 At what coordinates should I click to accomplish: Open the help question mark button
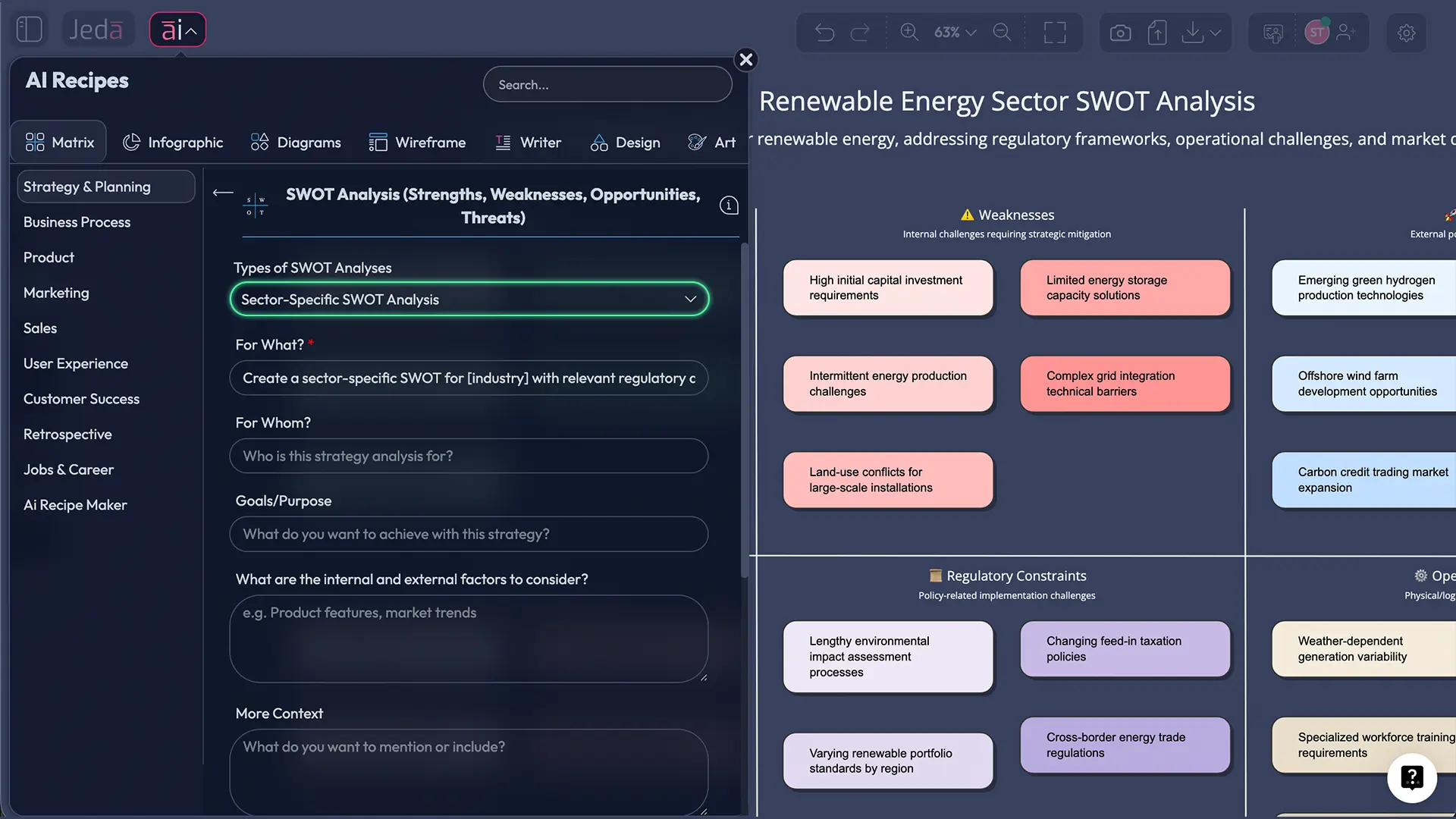[x=1411, y=777]
